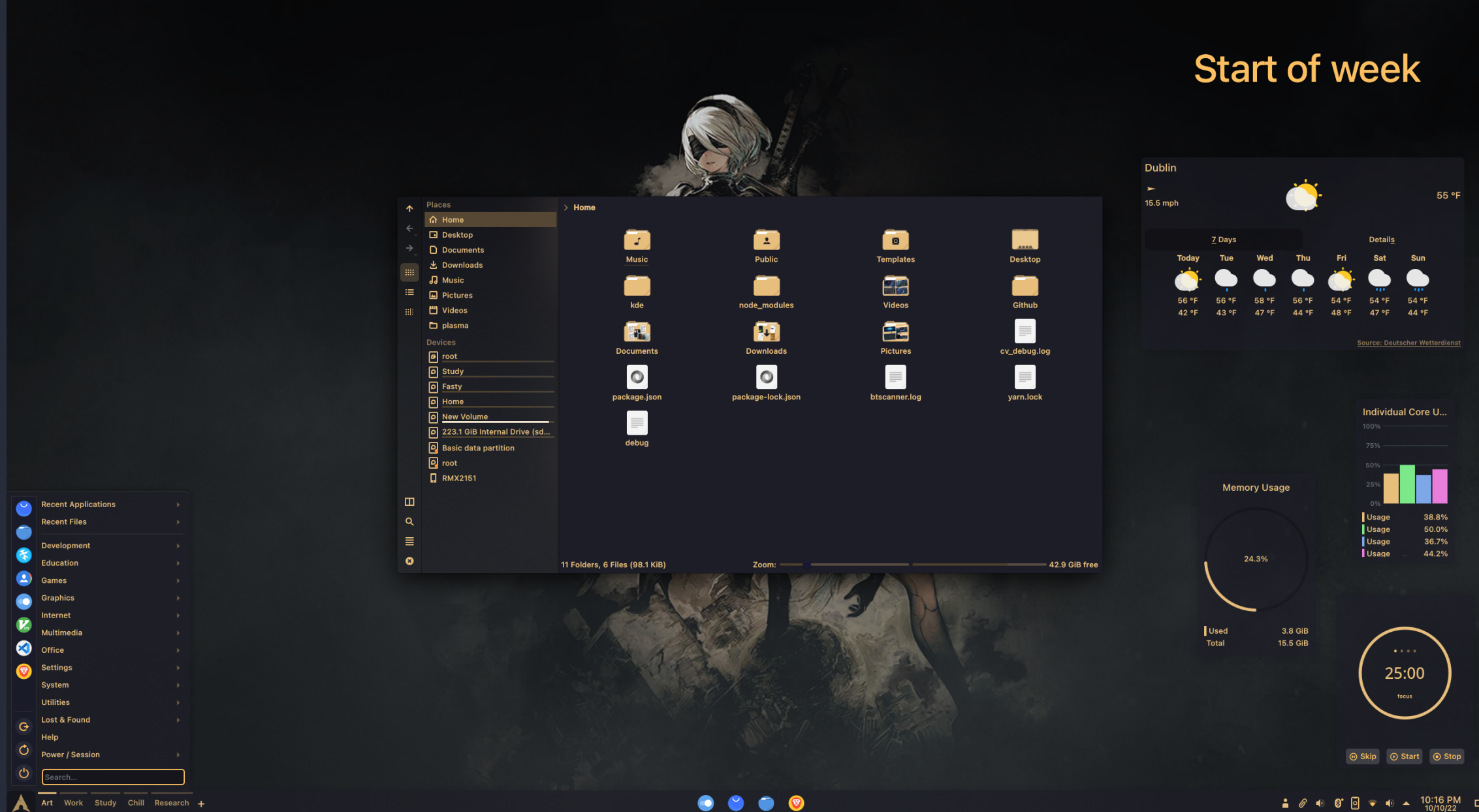Click the forward arrow in the file manager
Viewport: 1479px width, 812px height.
coord(409,248)
